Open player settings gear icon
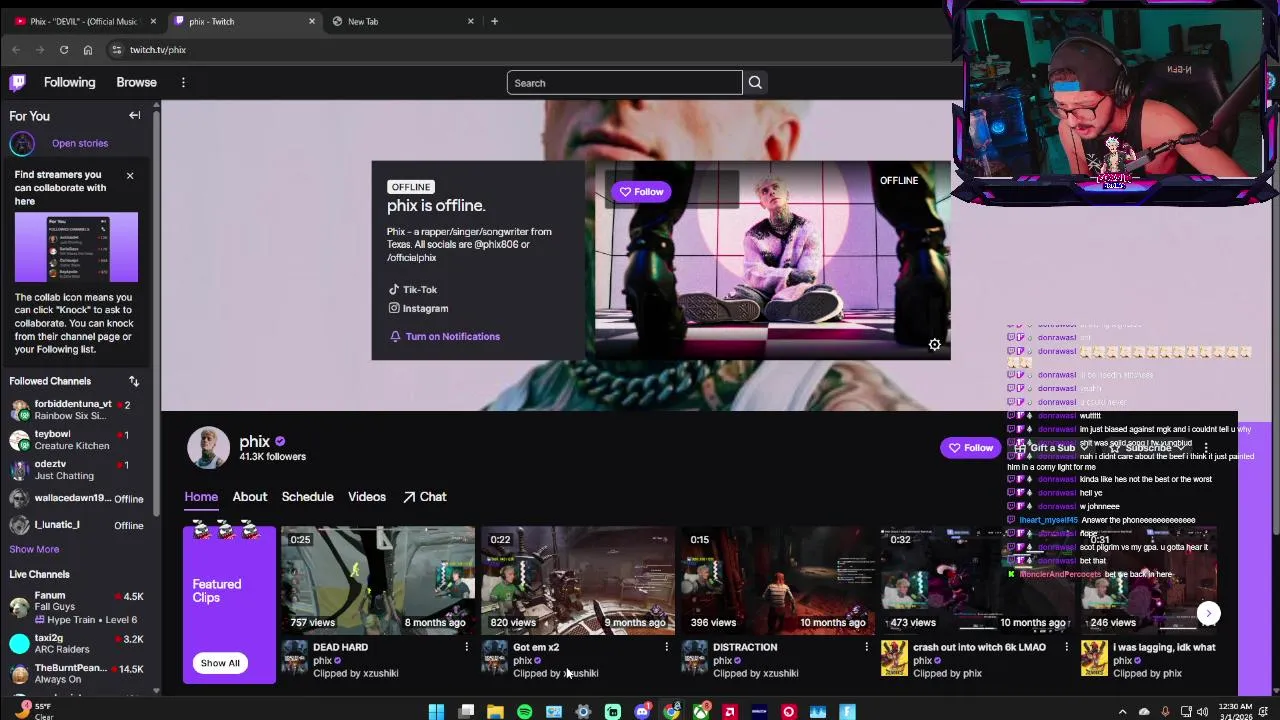This screenshot has width=1280, height=720. (x=934, y=344)
